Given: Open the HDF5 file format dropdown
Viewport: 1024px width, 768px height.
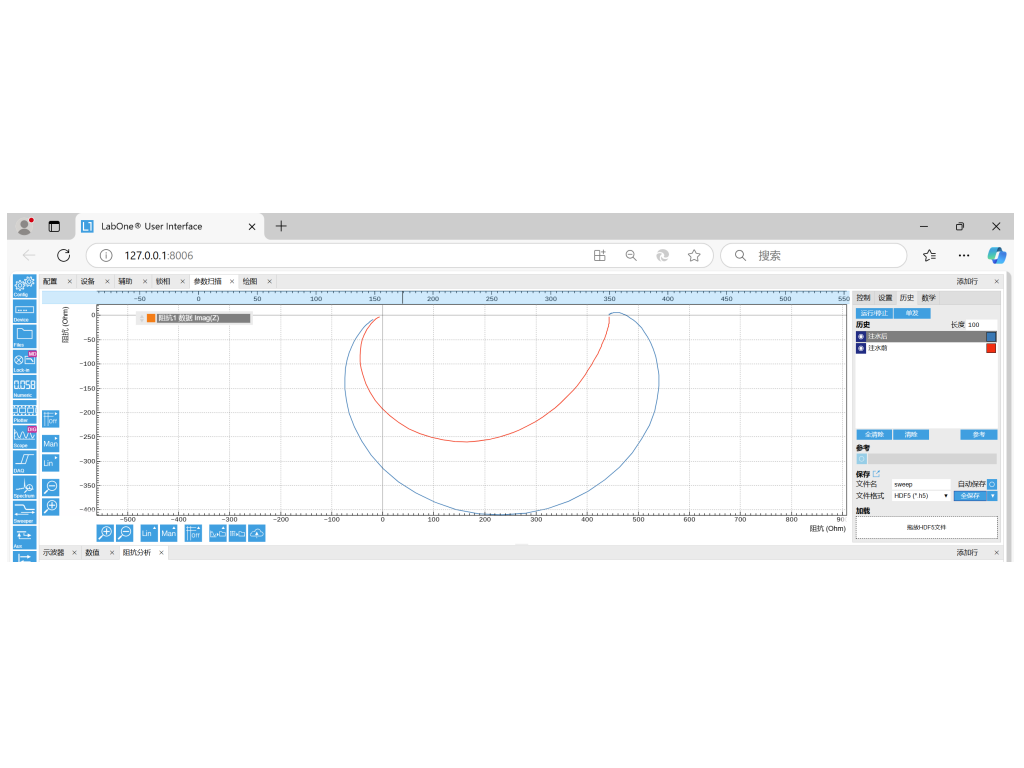Looking at the screenshot, I should point(921,496).
